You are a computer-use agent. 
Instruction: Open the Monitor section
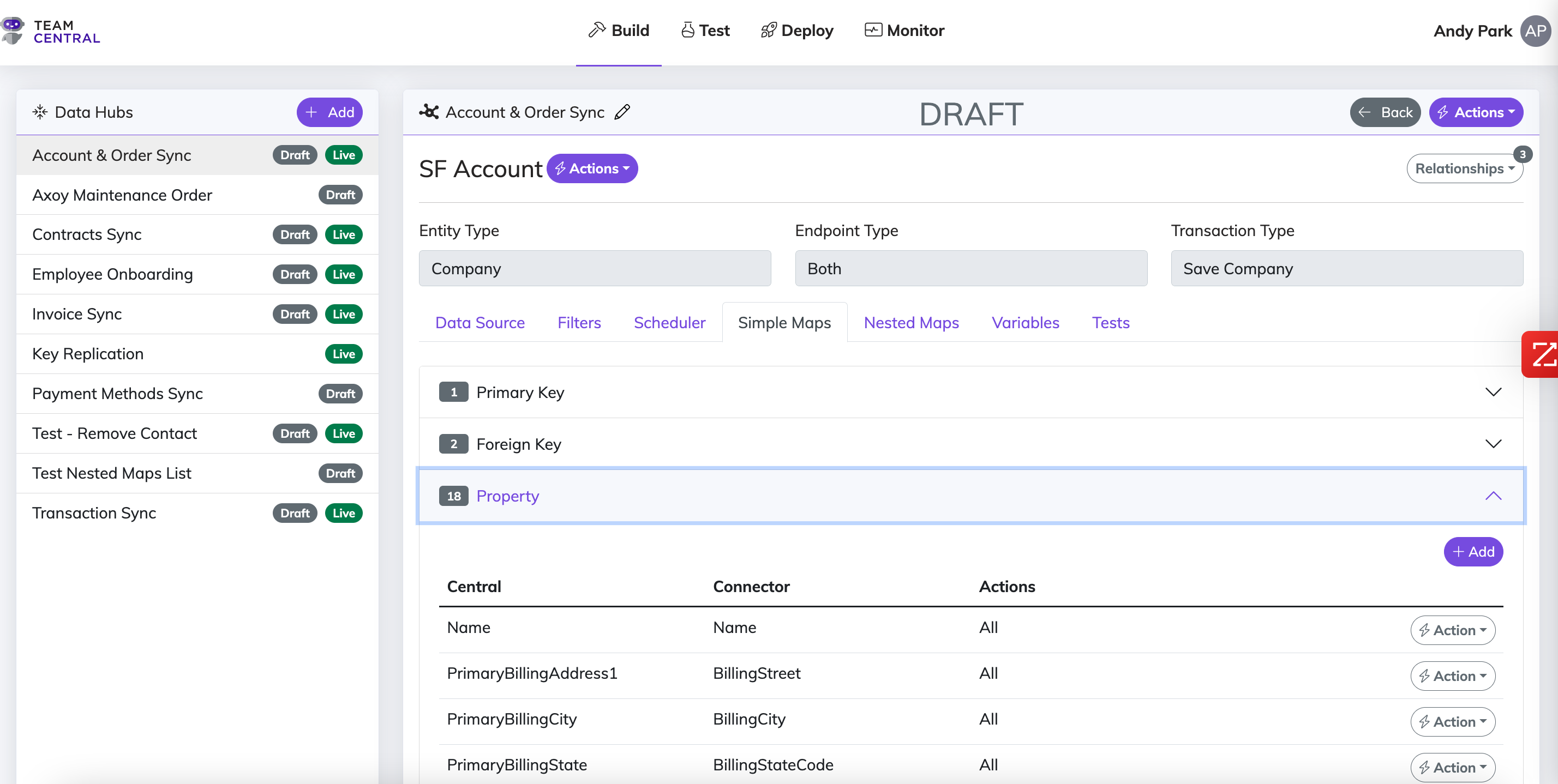tap(904, 31)
